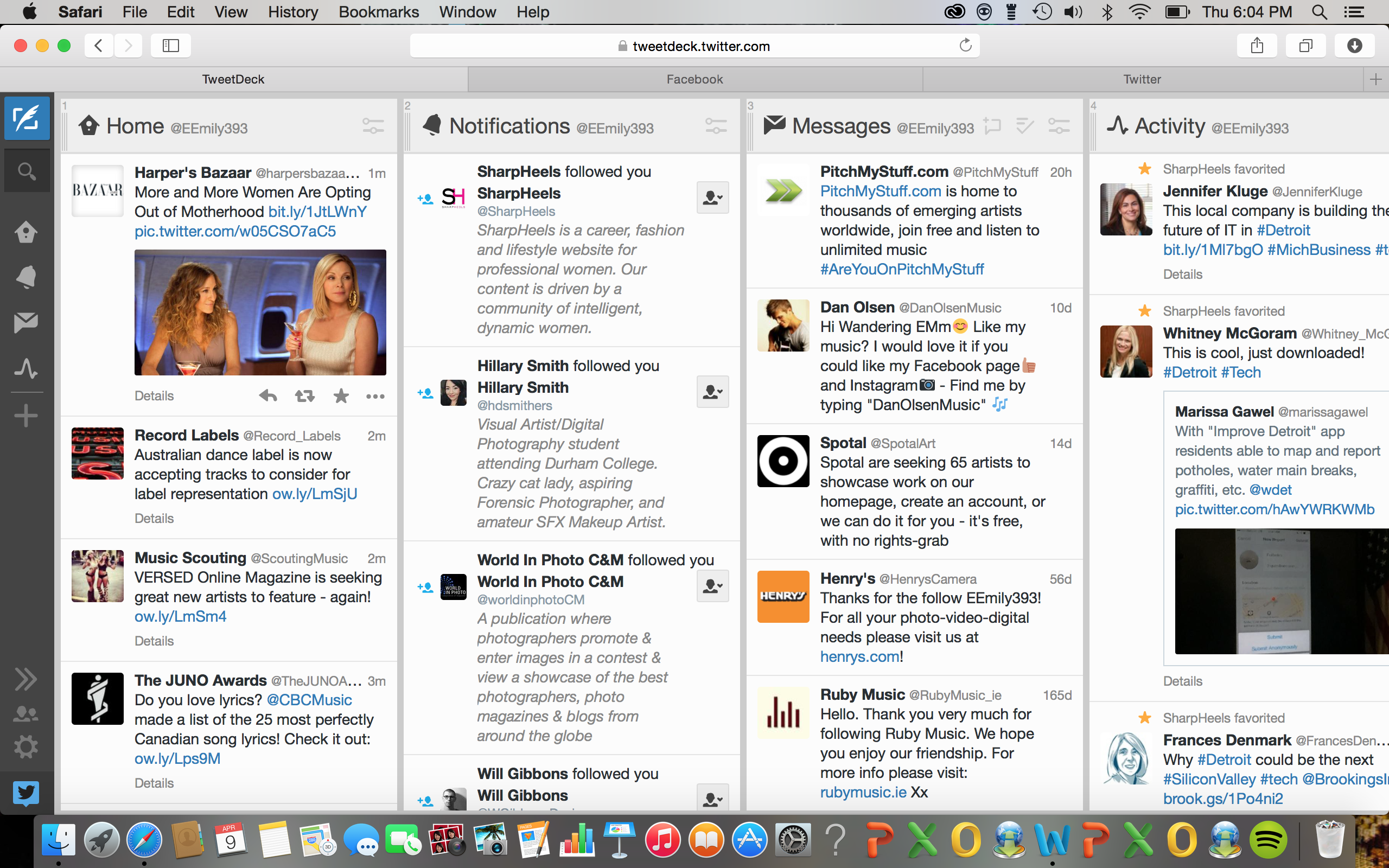Image resolution: width=1389 pixels, height=868 pixels.
Task: Open the Bookmarks menu
Action: [379, 12]
